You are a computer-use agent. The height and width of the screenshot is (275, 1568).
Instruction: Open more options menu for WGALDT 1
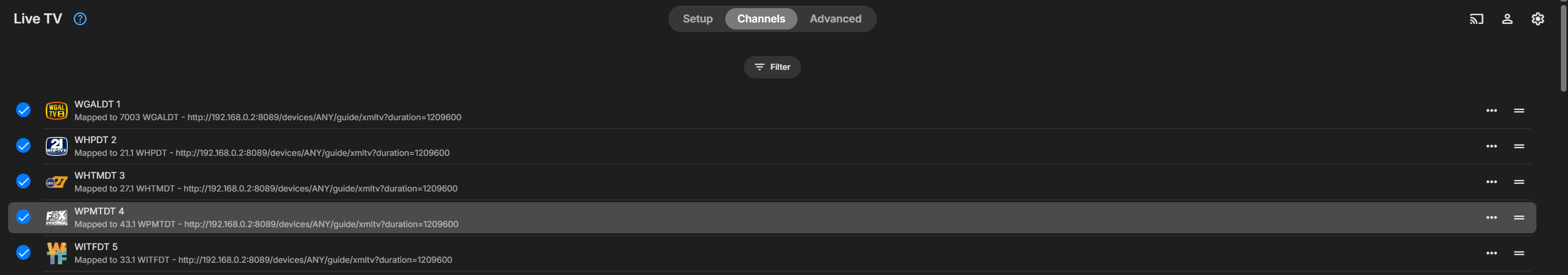(x=1491, y=111)
